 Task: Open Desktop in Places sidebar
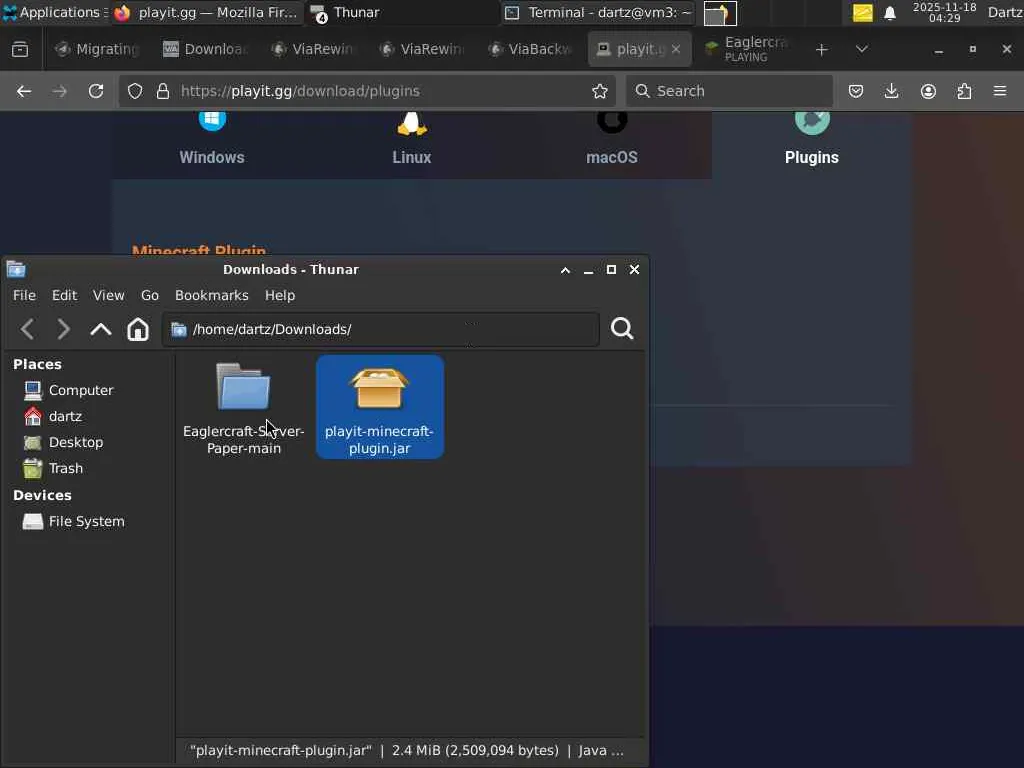[x=63, y=442]
